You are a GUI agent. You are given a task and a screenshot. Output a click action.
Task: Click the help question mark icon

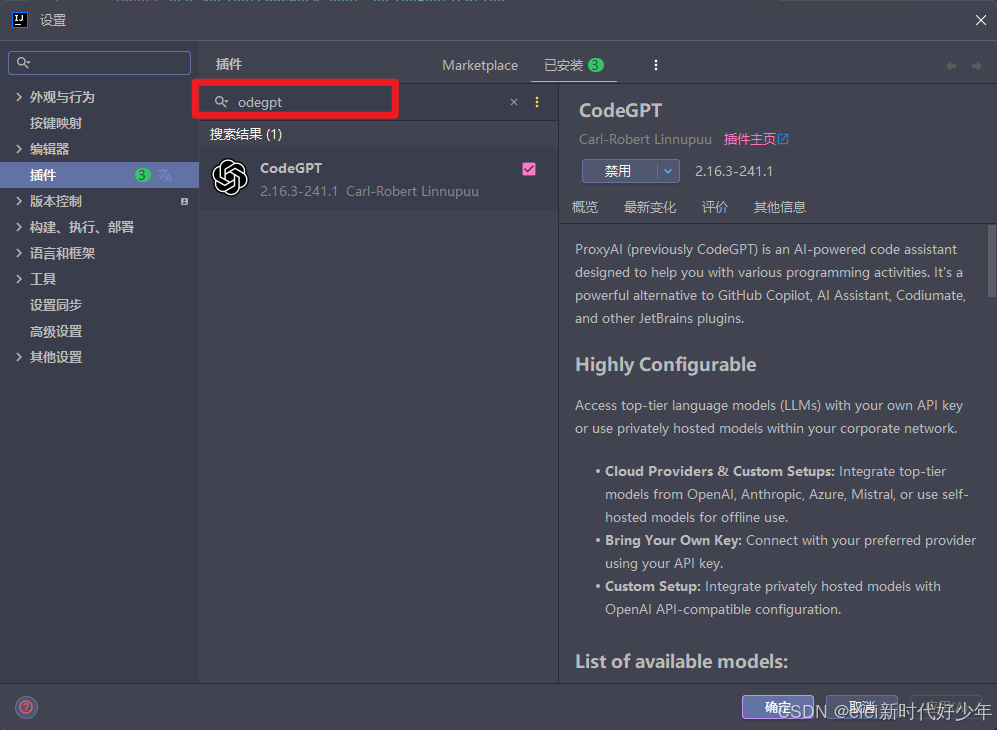pos(26,707)
